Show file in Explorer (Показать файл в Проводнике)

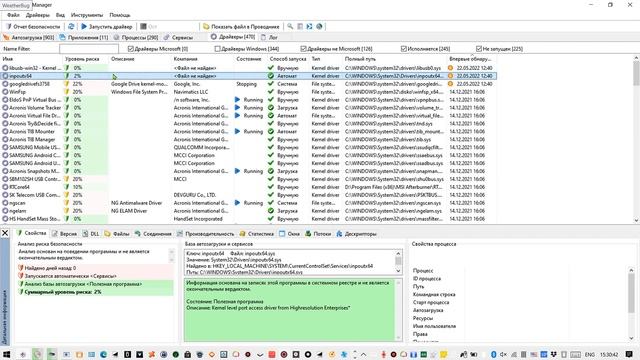(241, 27)
